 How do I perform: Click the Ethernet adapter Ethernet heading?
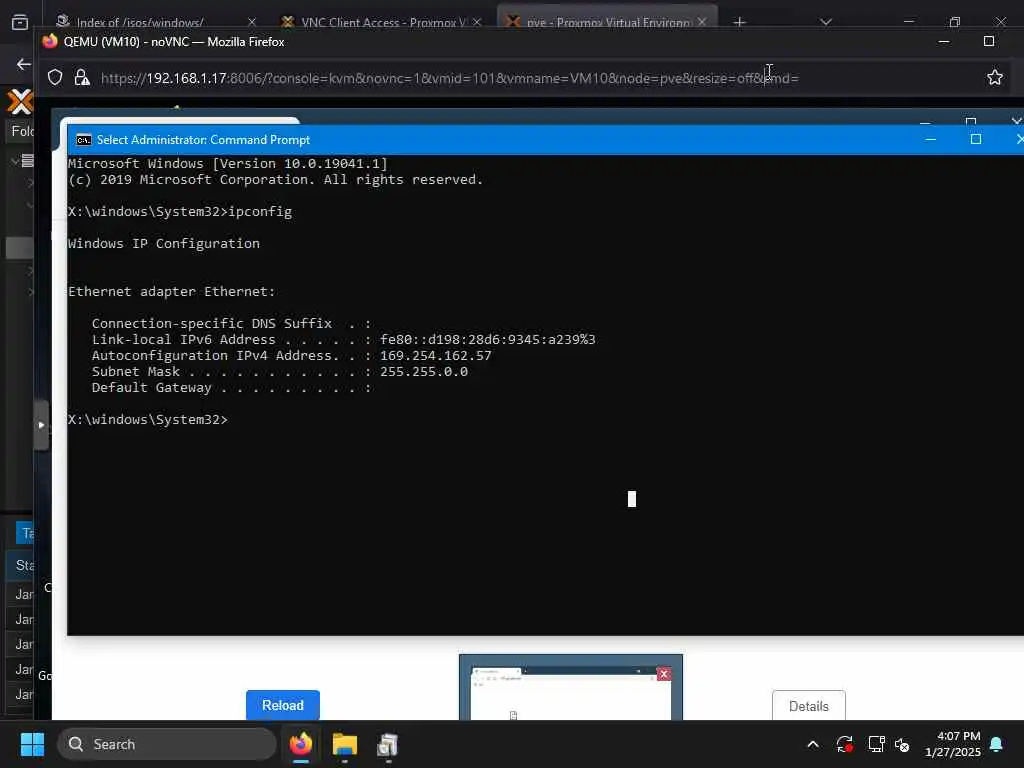172,292
